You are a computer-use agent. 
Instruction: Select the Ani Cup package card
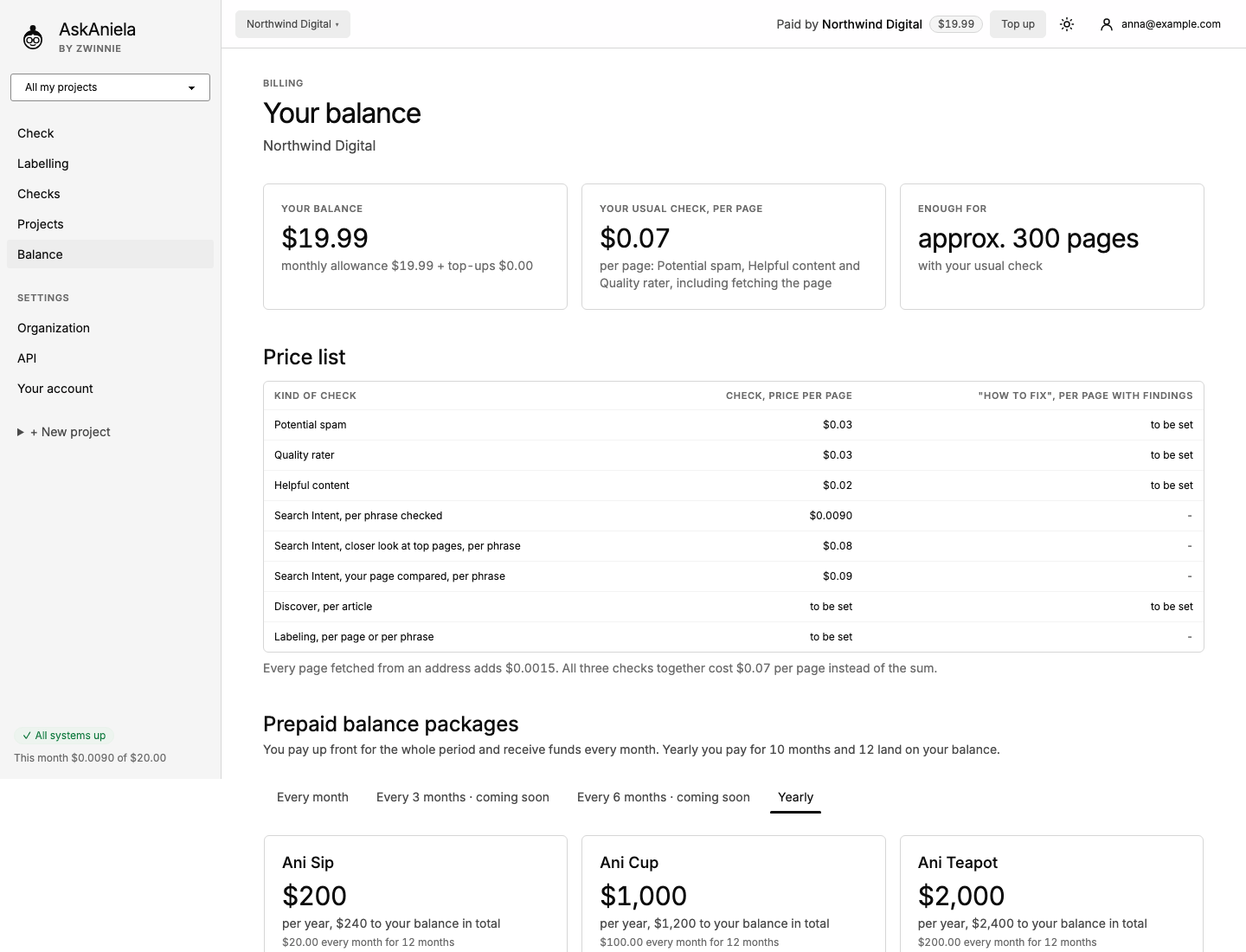tap(734, 893)
